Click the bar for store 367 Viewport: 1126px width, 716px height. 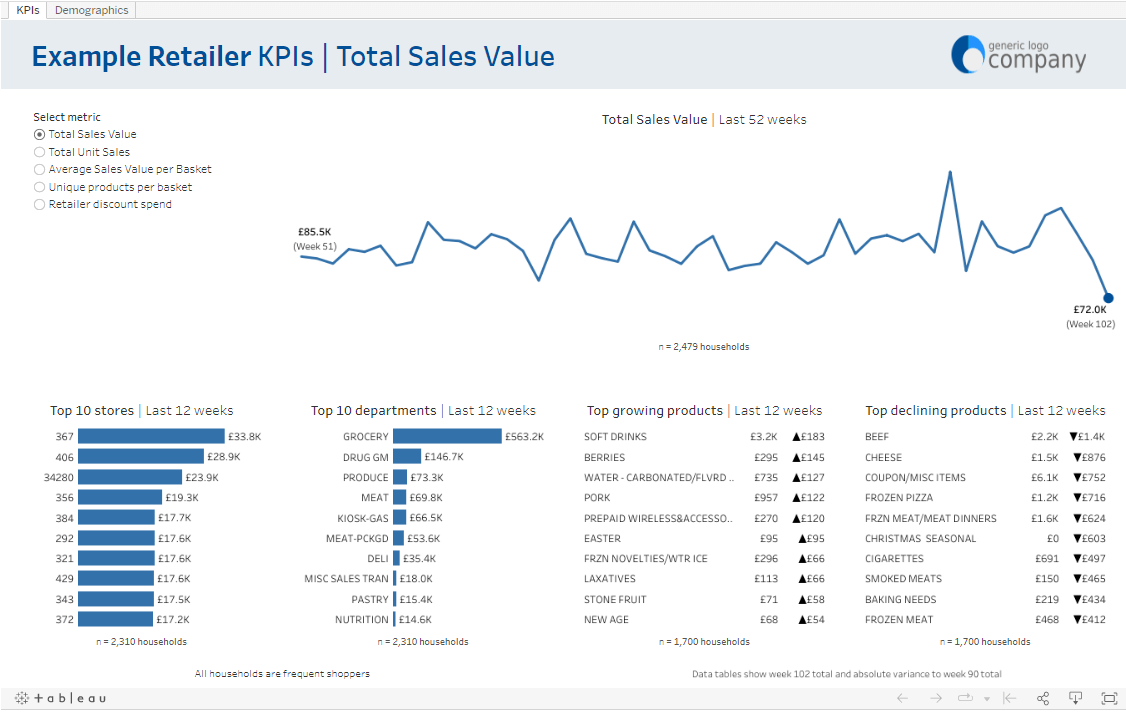(152, 436)
